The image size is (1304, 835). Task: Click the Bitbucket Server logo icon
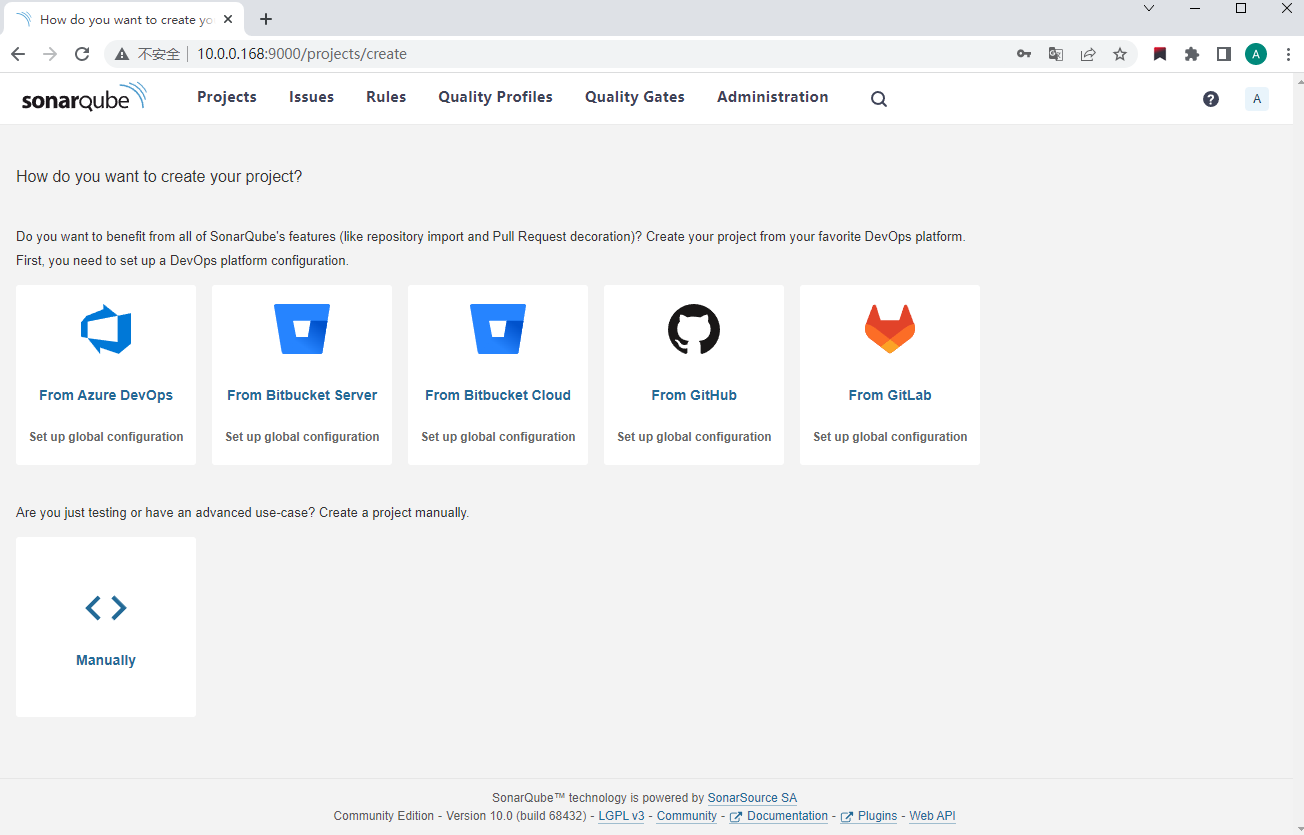point(302,329)
